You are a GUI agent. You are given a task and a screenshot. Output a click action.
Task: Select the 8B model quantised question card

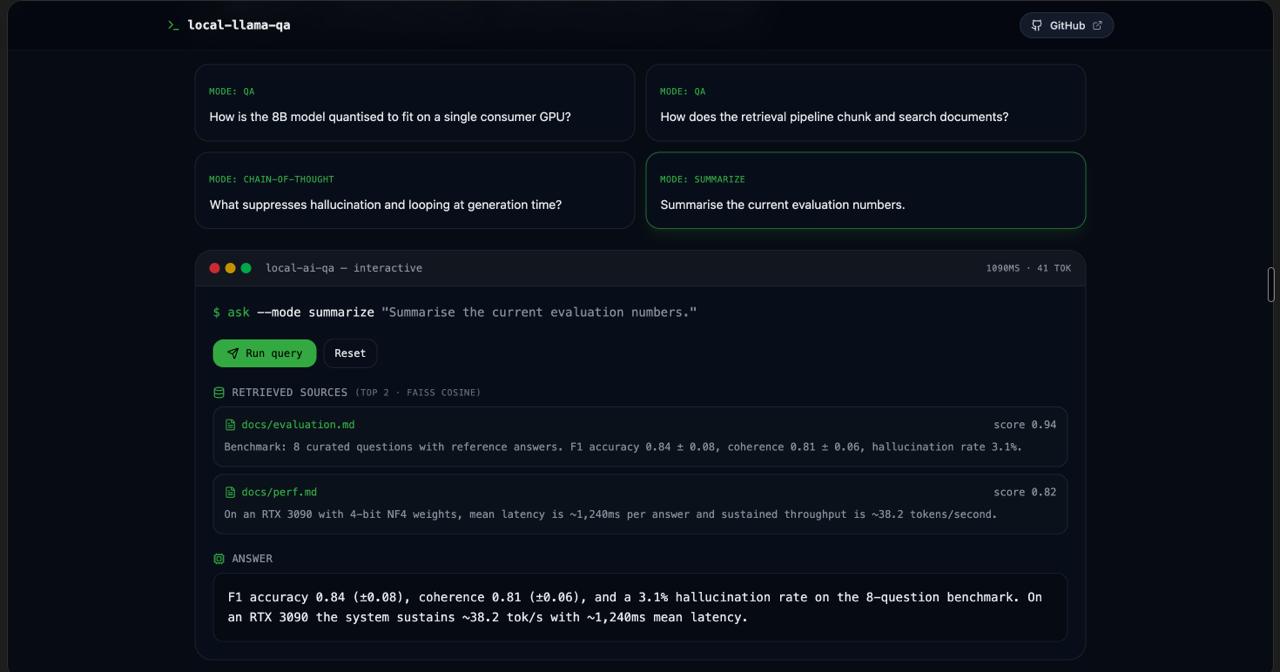click(x=415, y=102)
